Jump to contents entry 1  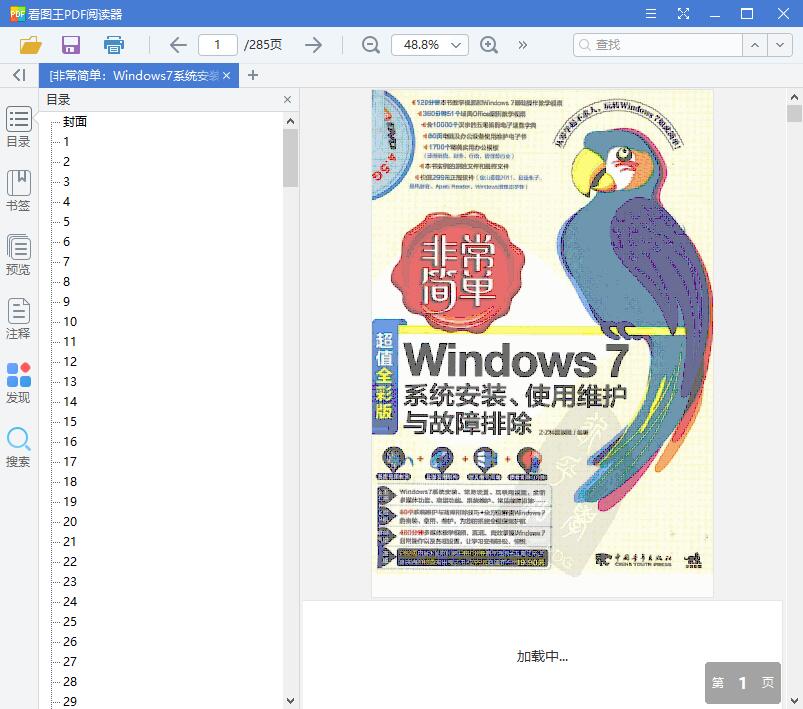pos(66,141)
